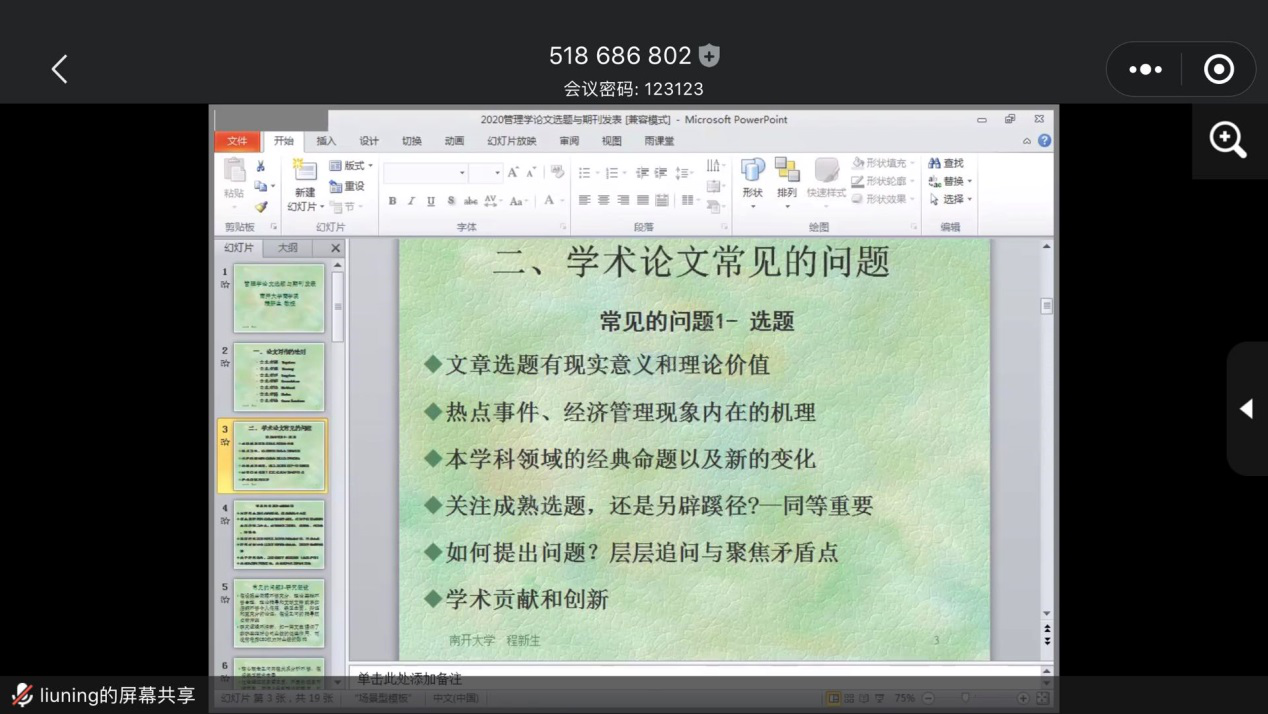Screen dimensions: 1268x714
Task: Toggle text Shadow formatting
Action: coord(451,201)
